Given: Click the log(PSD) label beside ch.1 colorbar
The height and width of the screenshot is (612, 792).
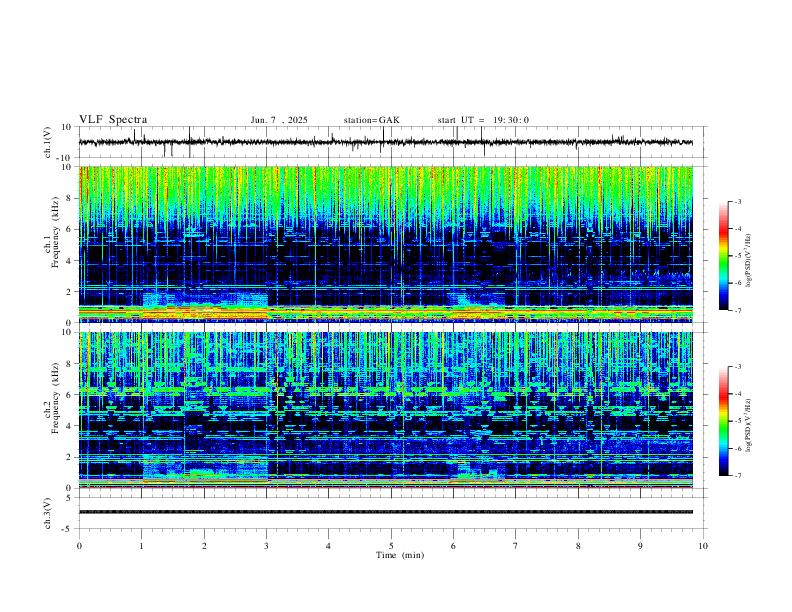Looking at the screenshot, I should [x=748, y=260].
